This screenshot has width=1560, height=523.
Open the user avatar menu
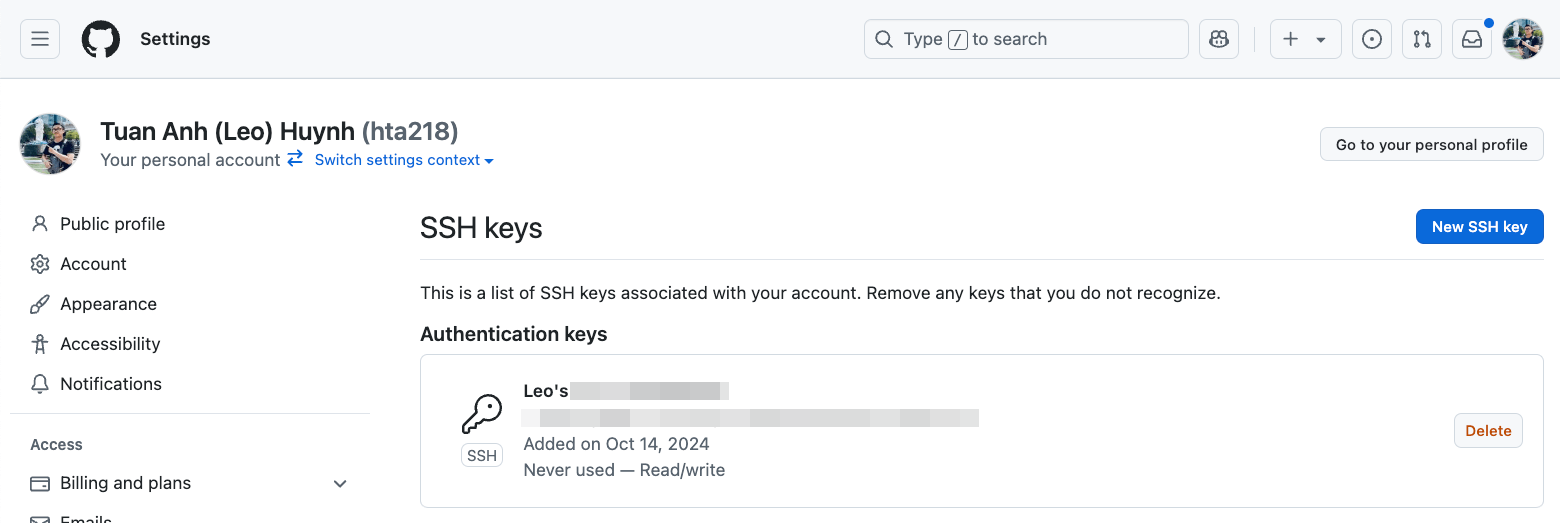pyautogui.click(x=1523, y=39)
